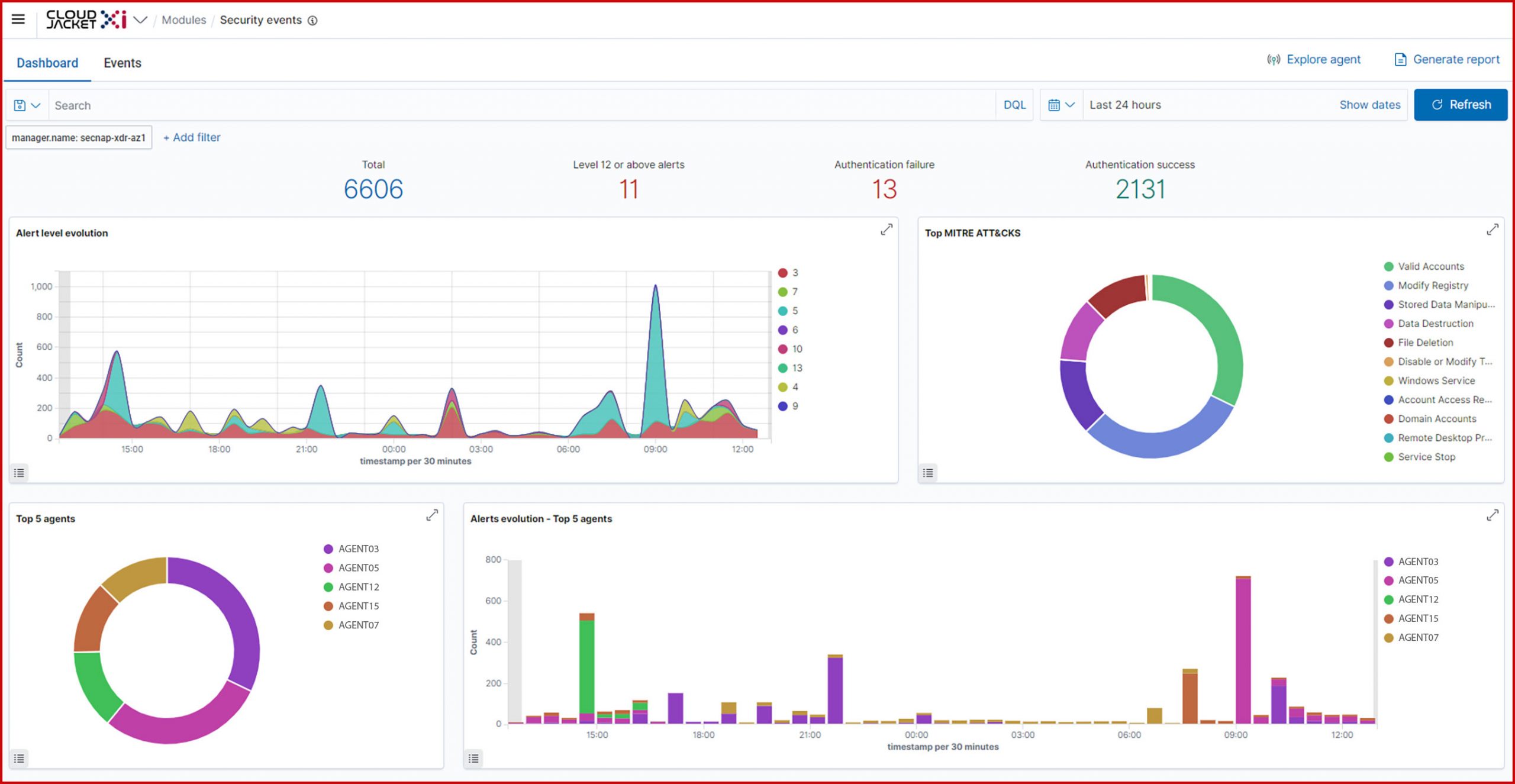
Task: Click the Level 12 or above alerts value 11
Action: [628, 189]
